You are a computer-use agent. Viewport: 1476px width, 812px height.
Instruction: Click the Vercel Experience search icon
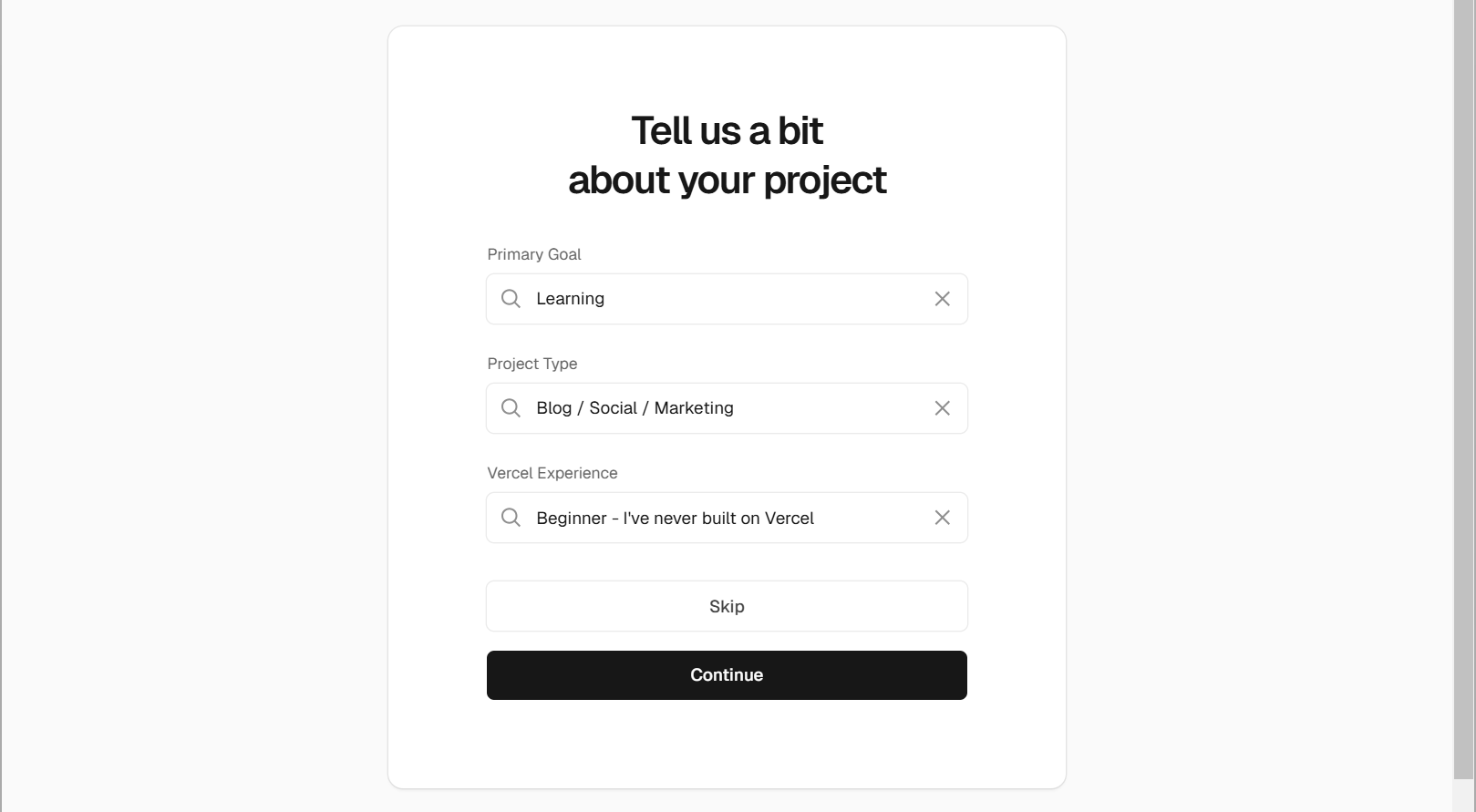click(x=511, y=518)
